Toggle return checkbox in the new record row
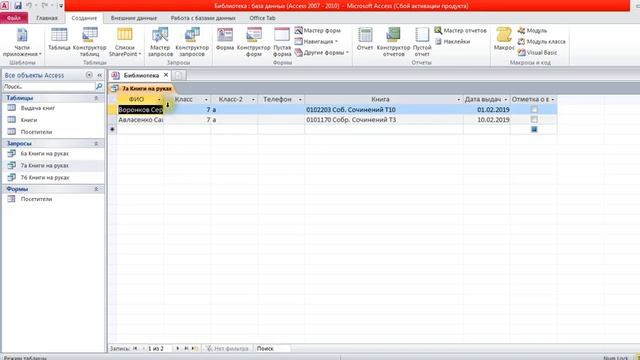This screenshot has height=360, width=640. (x=534, y=129)
